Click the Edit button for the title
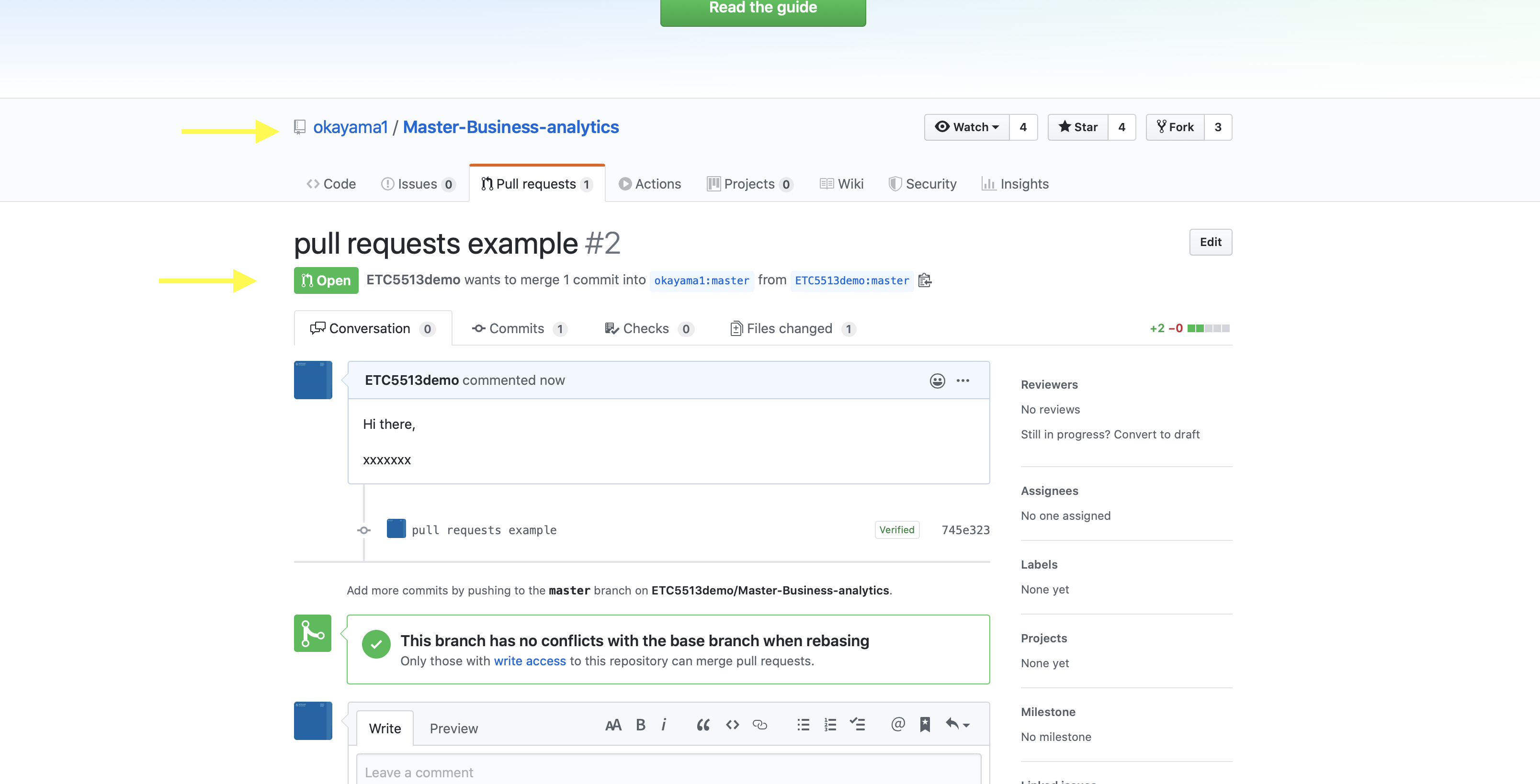Image resolution: width=1540 pixels, height=784 pixels. coord(1210,242)
